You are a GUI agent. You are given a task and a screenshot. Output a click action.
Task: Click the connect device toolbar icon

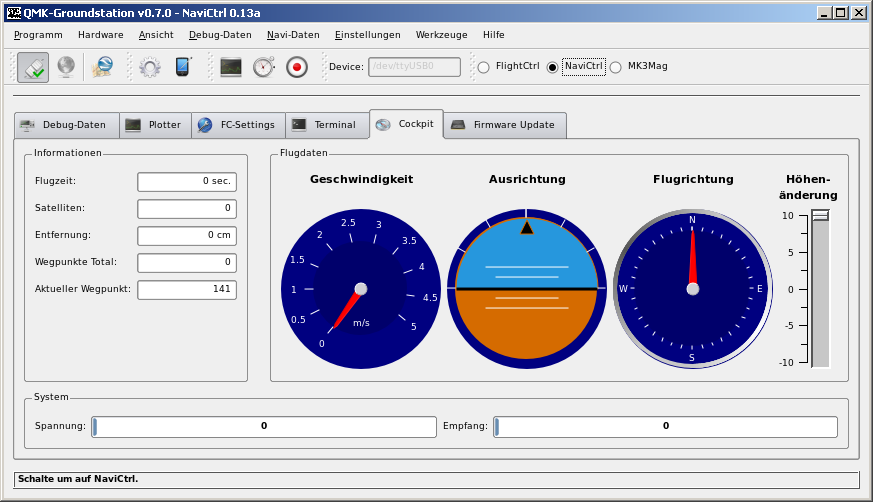(x=33, y=67)
